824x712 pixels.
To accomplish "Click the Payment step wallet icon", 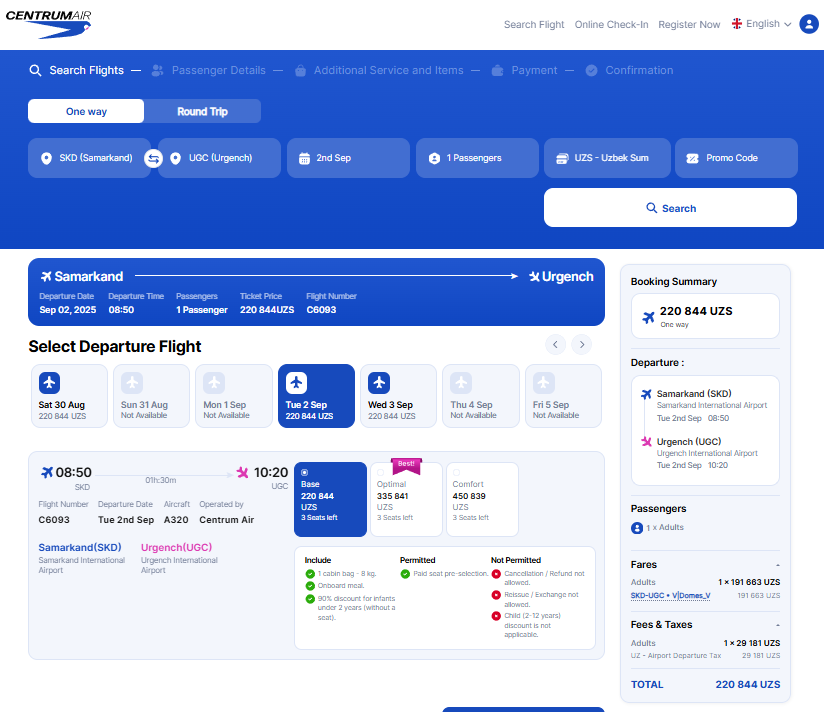I will click(x=497, y=70).
